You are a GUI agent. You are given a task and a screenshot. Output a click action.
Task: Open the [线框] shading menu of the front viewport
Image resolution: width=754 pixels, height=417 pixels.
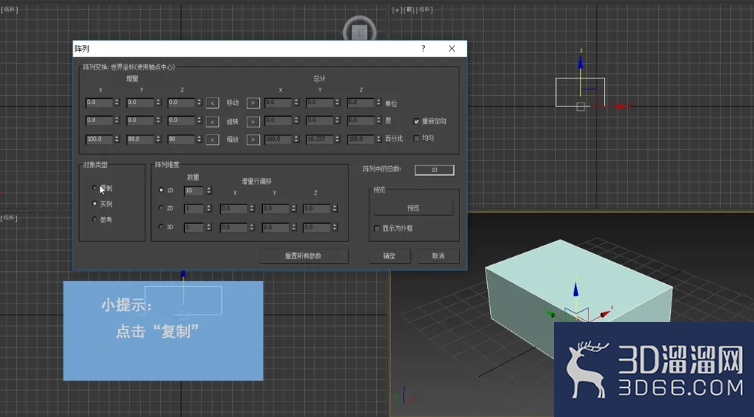(x=425, y=10)
